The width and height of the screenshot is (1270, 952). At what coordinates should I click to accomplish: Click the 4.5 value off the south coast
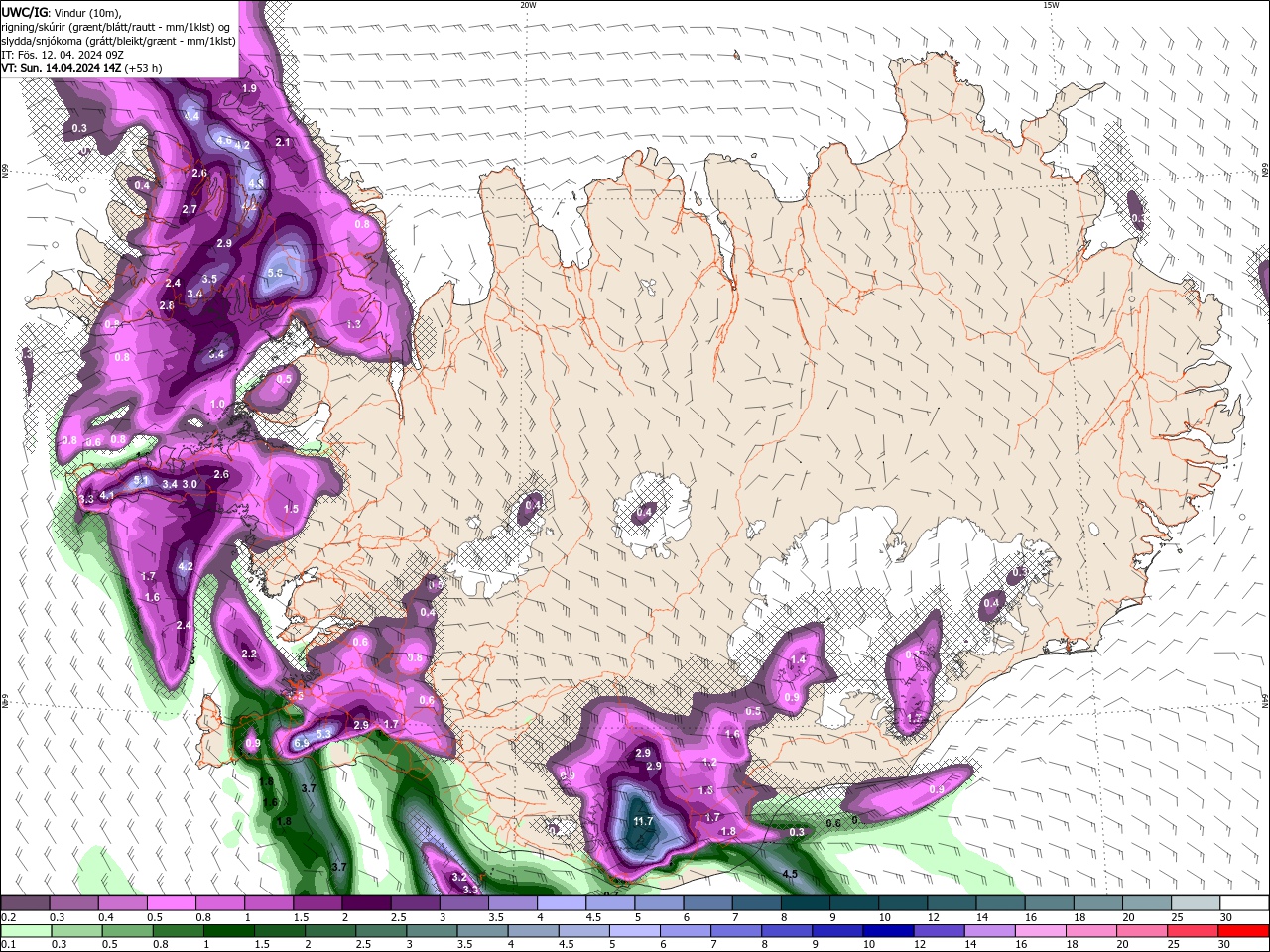click(791, 874)
